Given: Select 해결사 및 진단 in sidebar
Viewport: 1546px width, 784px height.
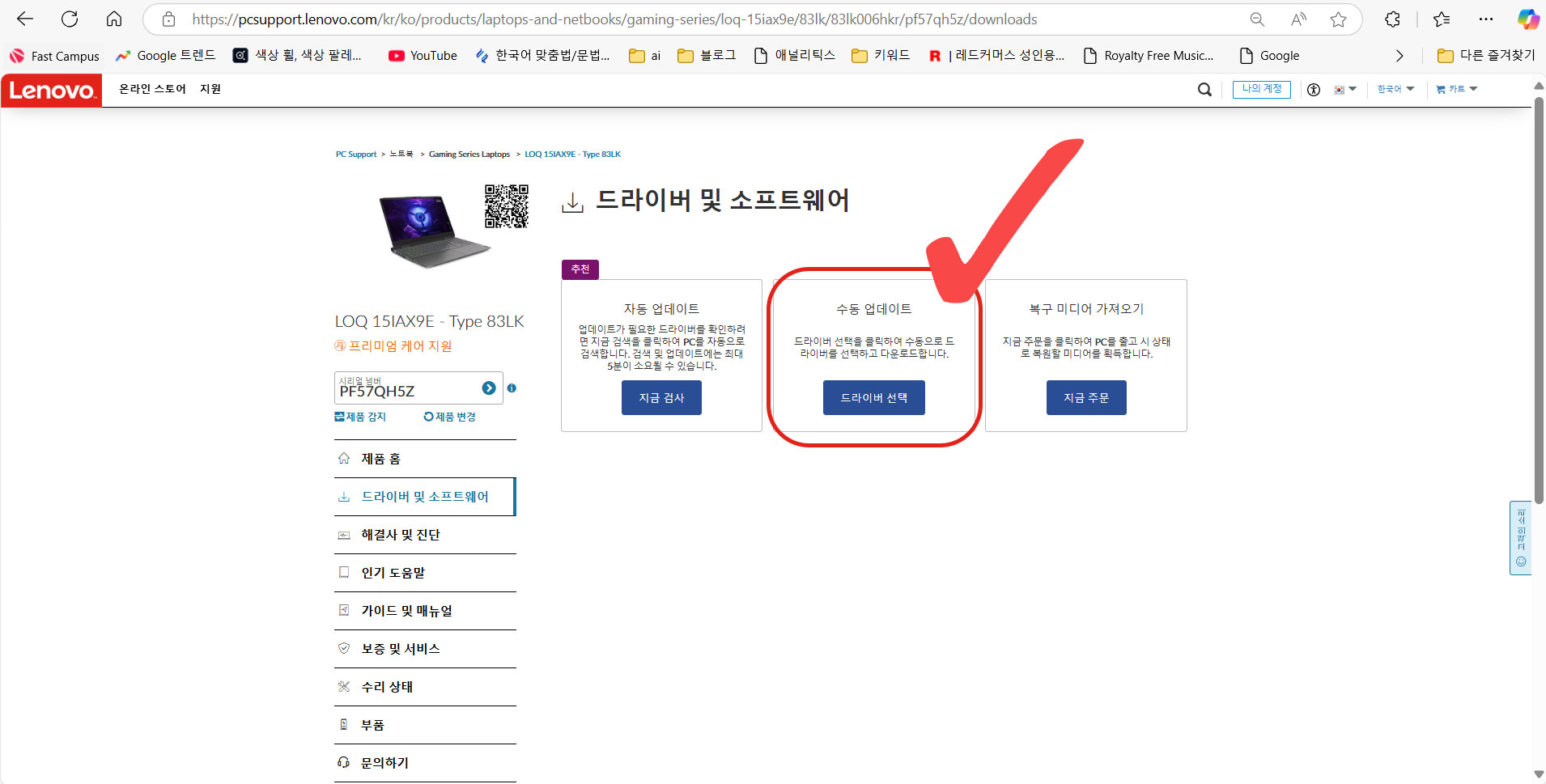Looking at the screenshot, I should [x=425, y=535].
